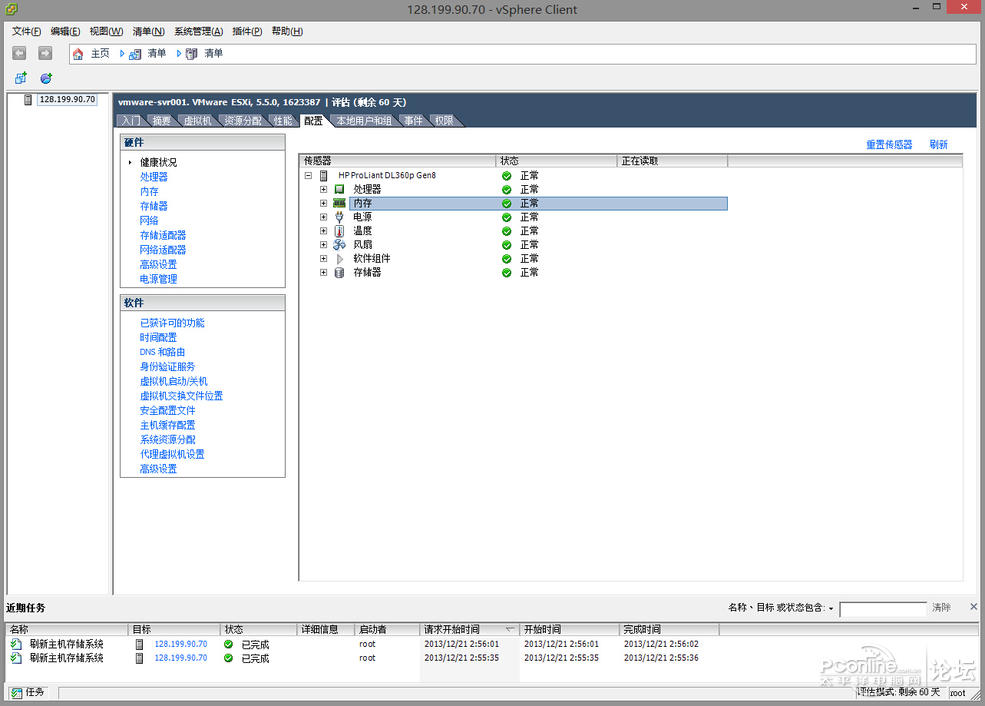Image resolution: width=985 pixels, height=706 pixels.
Task: Click the 刷新 refresh link
Action: [939, 144]
